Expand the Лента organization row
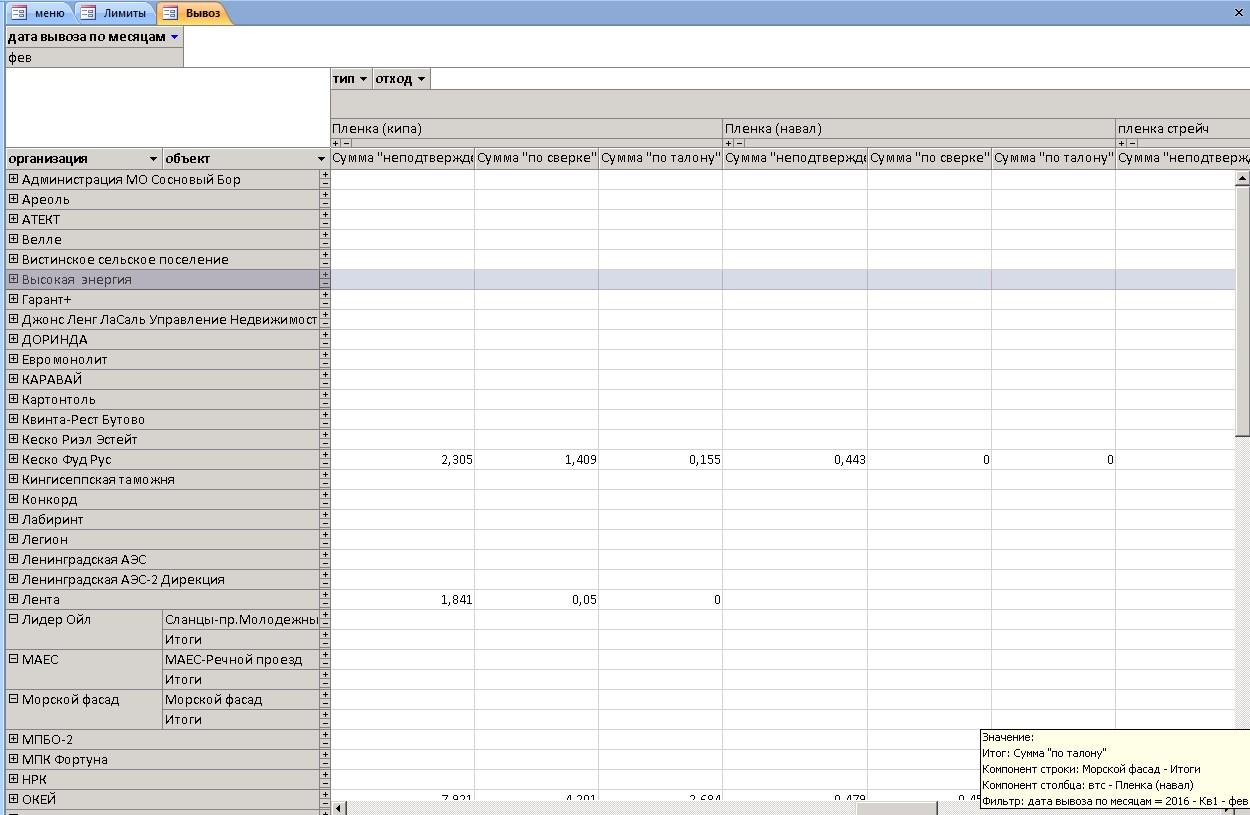 click(14, 599)
